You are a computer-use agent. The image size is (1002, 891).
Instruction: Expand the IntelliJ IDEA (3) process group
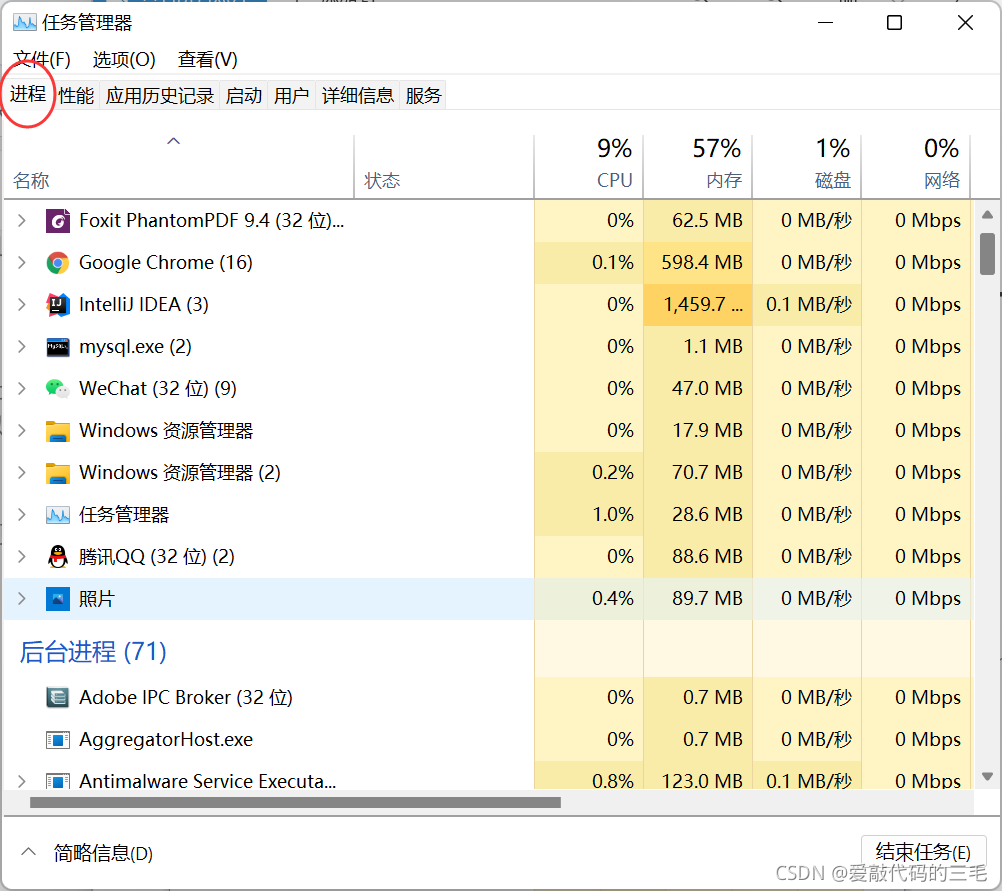click(x=22, y=305)
